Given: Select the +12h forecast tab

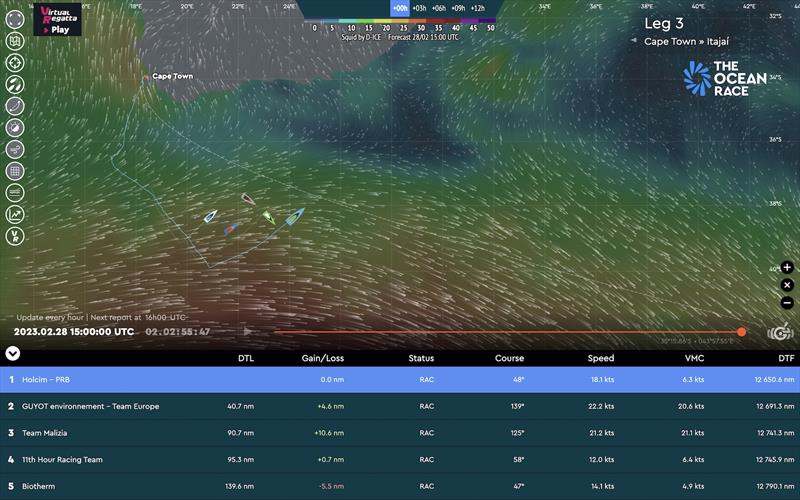Looking at the screenshot, I should [478, 8].
